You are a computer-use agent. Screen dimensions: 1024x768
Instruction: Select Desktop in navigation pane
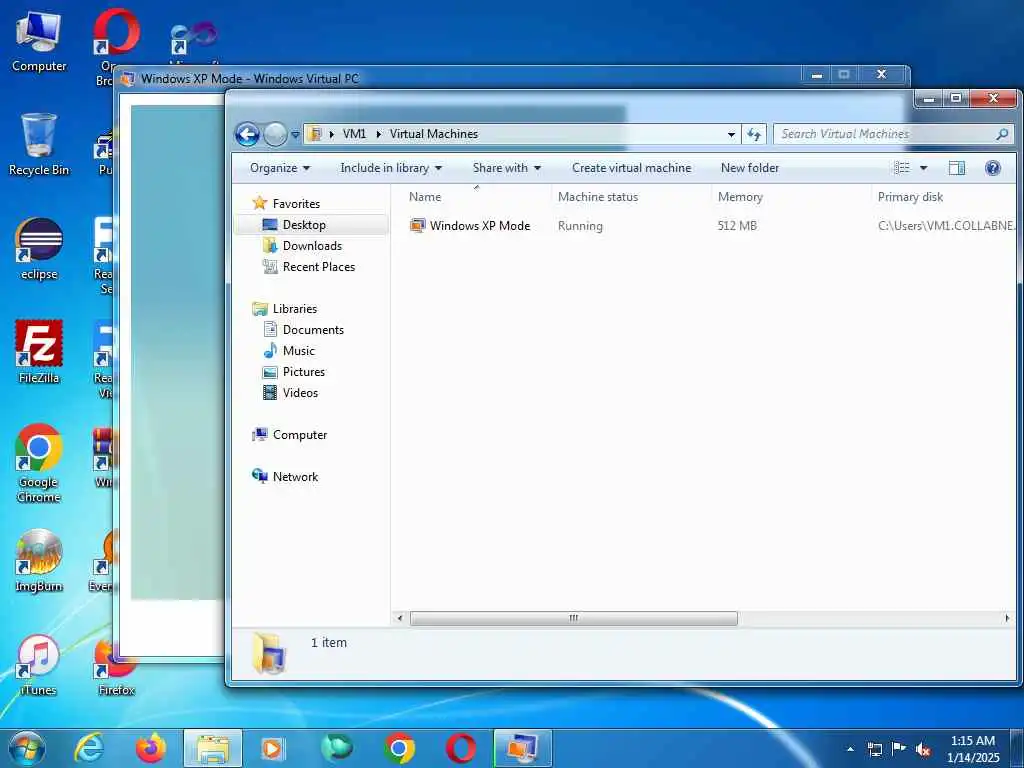304,225
